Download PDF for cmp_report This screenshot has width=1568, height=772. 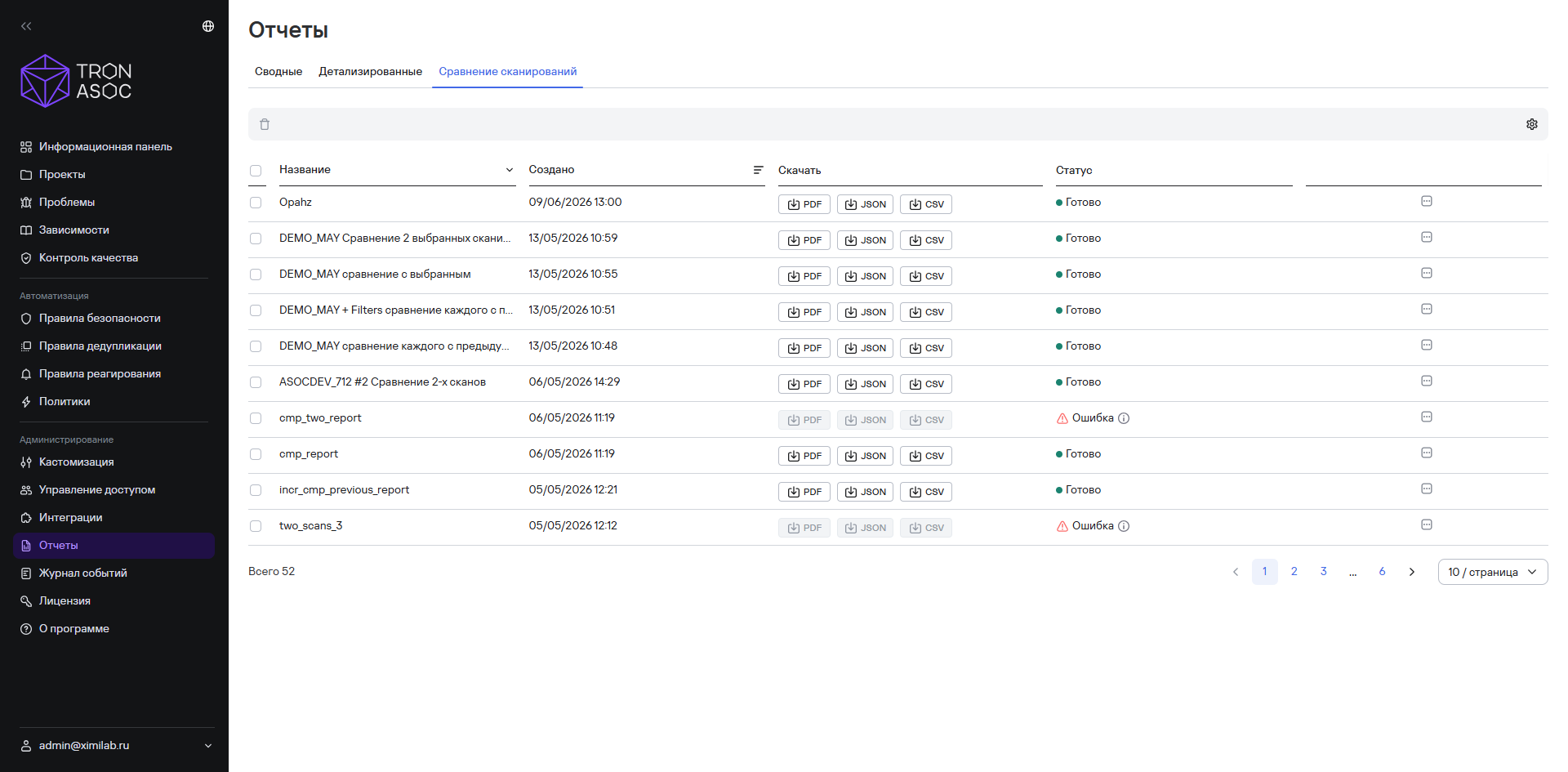[x=804, y=456]
